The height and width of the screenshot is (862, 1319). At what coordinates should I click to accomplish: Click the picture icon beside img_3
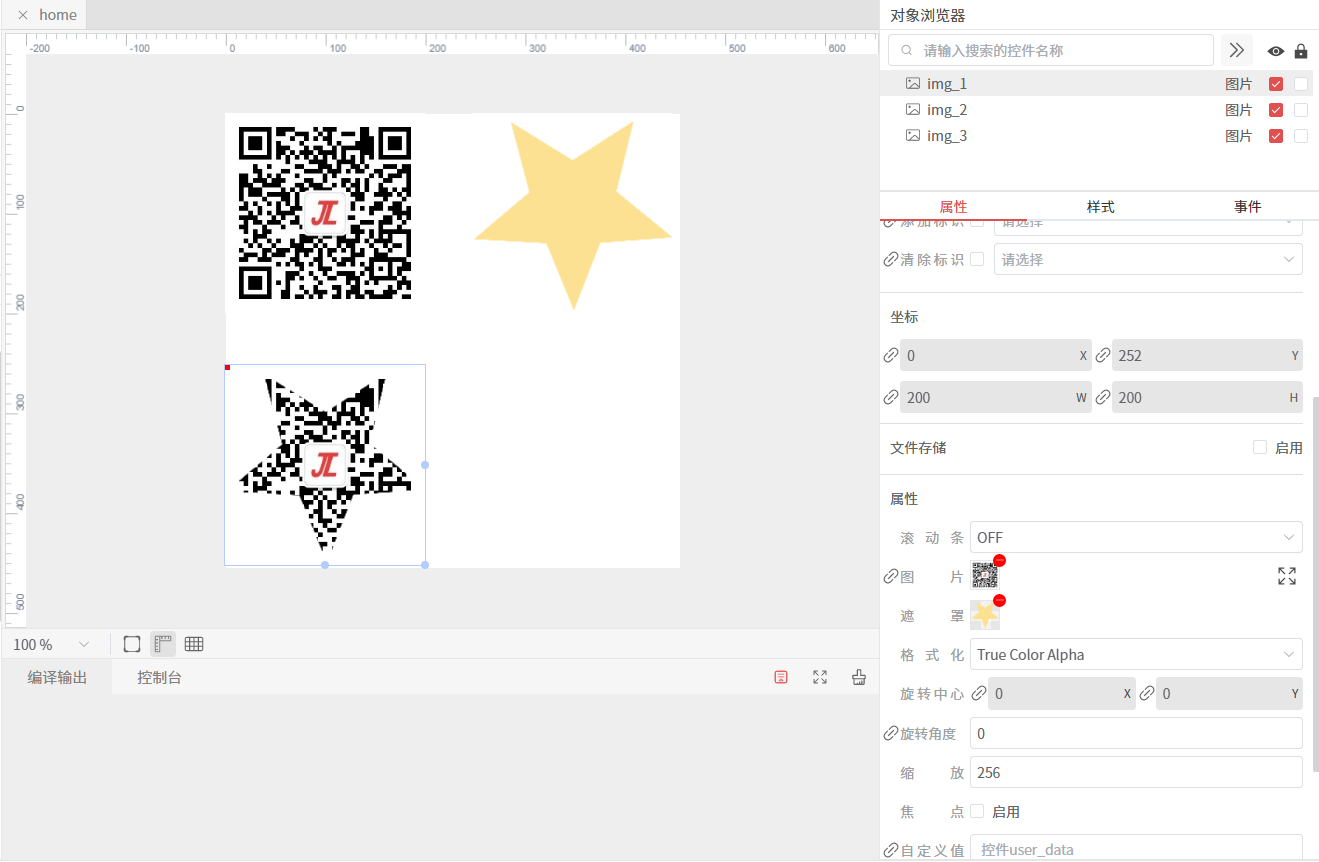pyautogui.click(x=913, y=135)
